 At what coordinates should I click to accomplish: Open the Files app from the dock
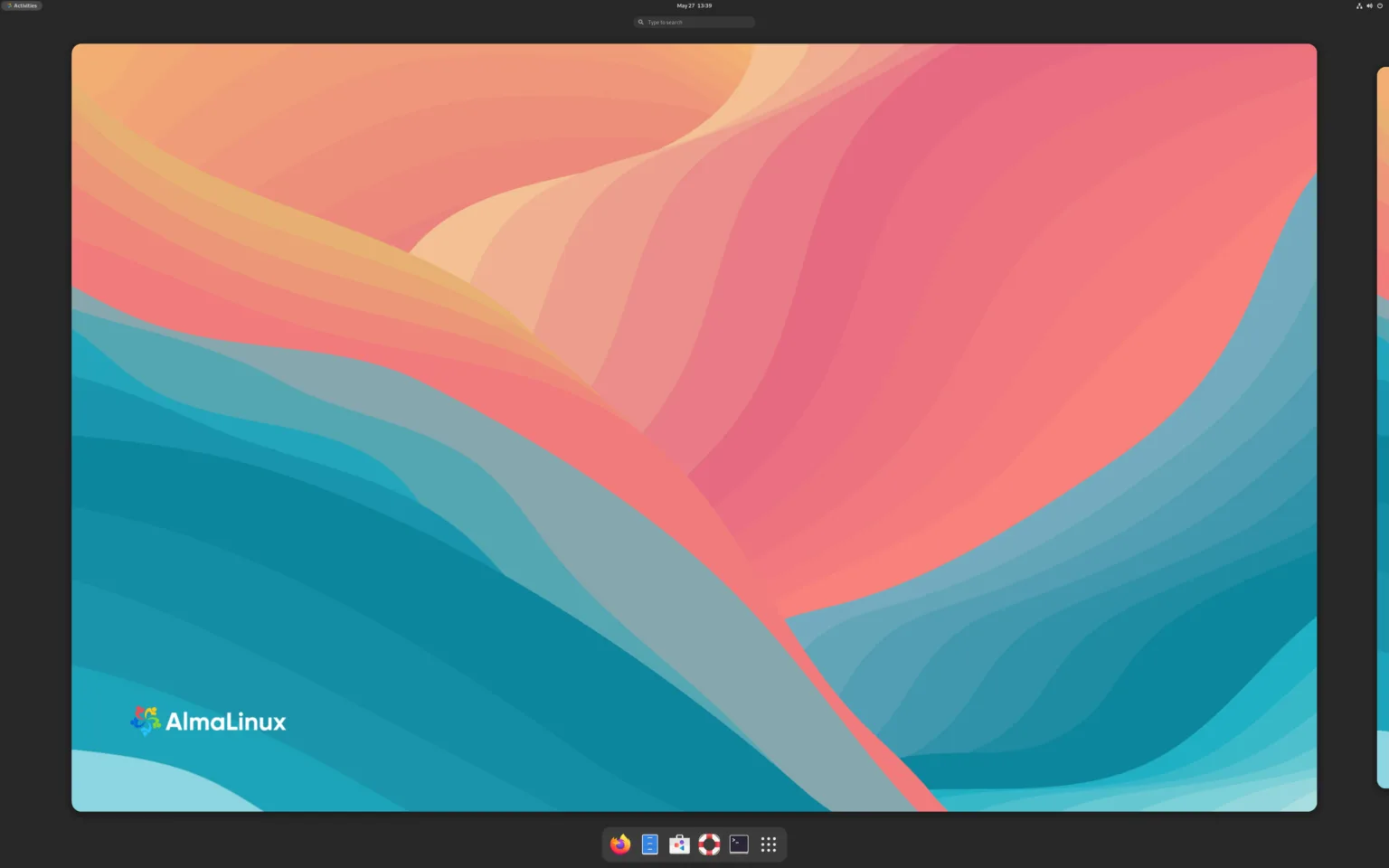(x=648, y=844)
